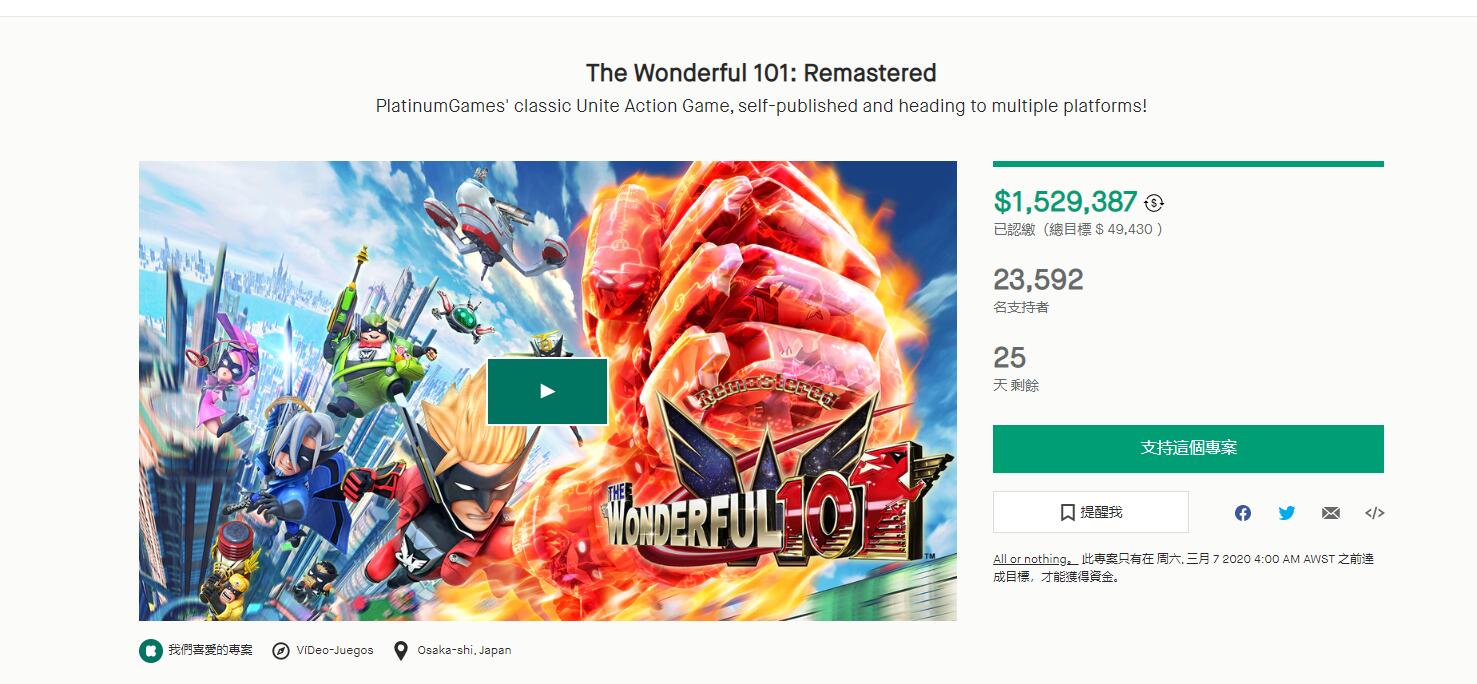This screenshot has height=684, width=1477.
Task: Click the currency conversion icon beside $1,529,387
Action: pyautogui.click(x=1154, y=203)
